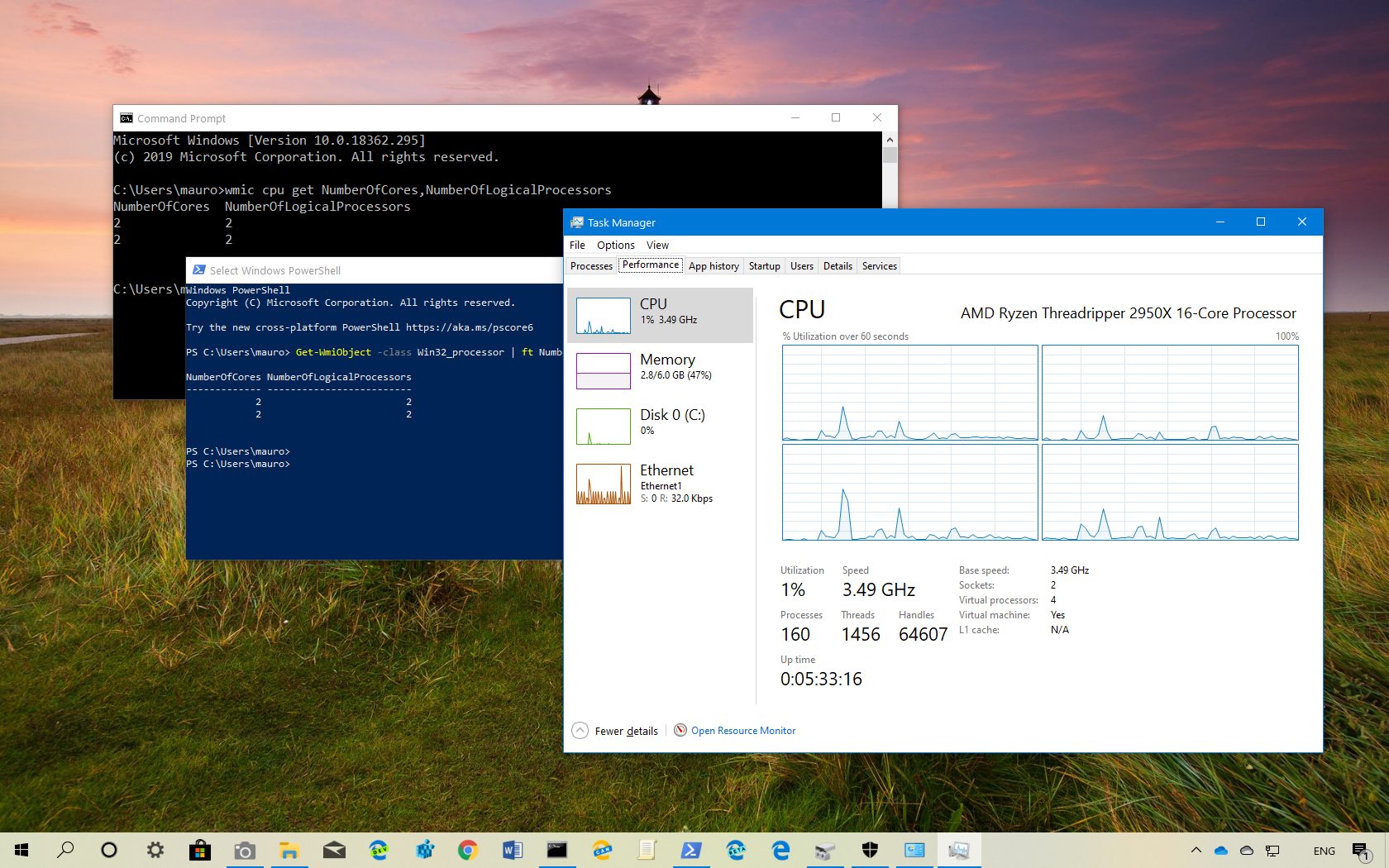Open Microsoft Edge from the taskbar

click(780, 850)
